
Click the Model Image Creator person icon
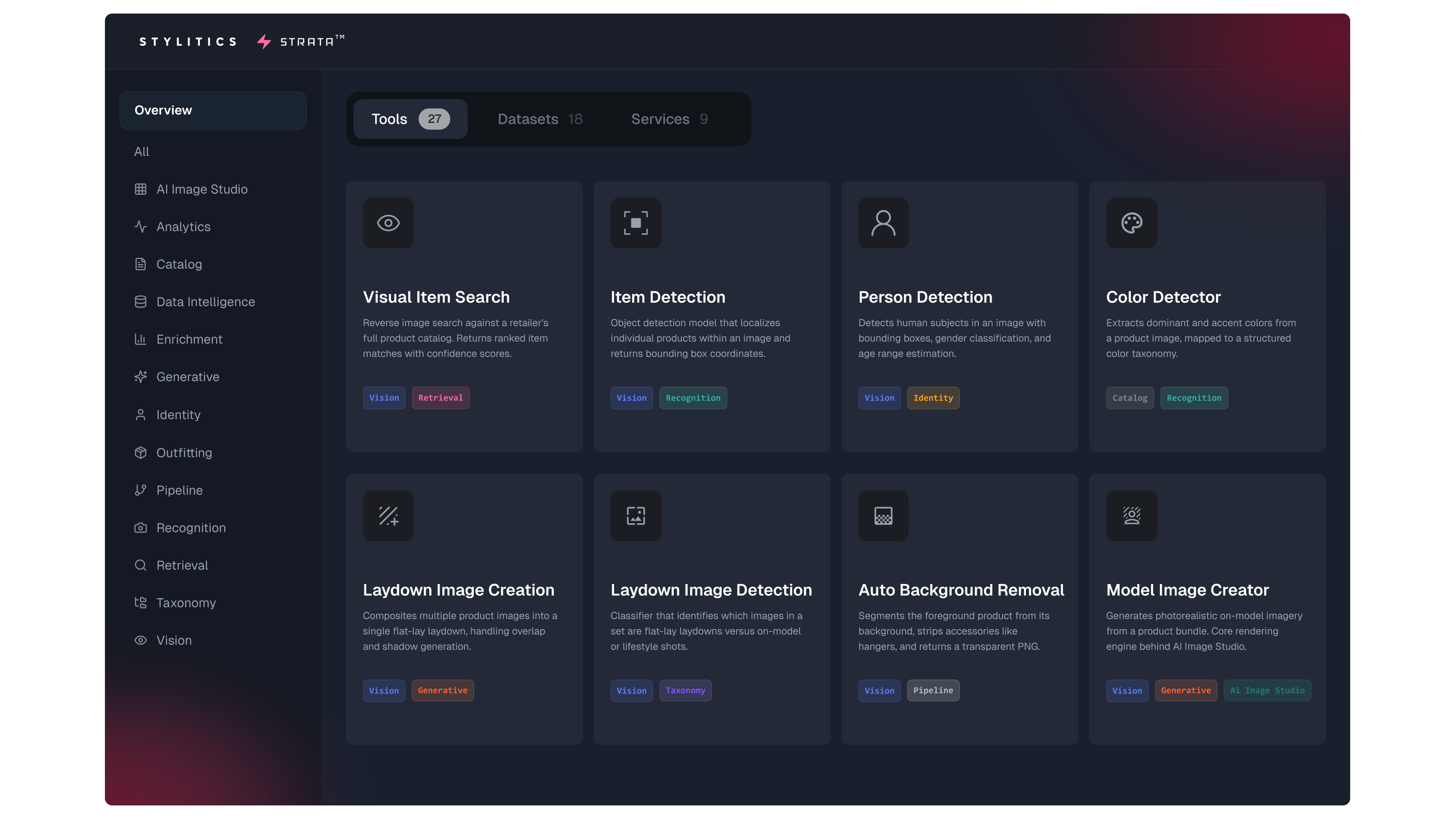1131,515
